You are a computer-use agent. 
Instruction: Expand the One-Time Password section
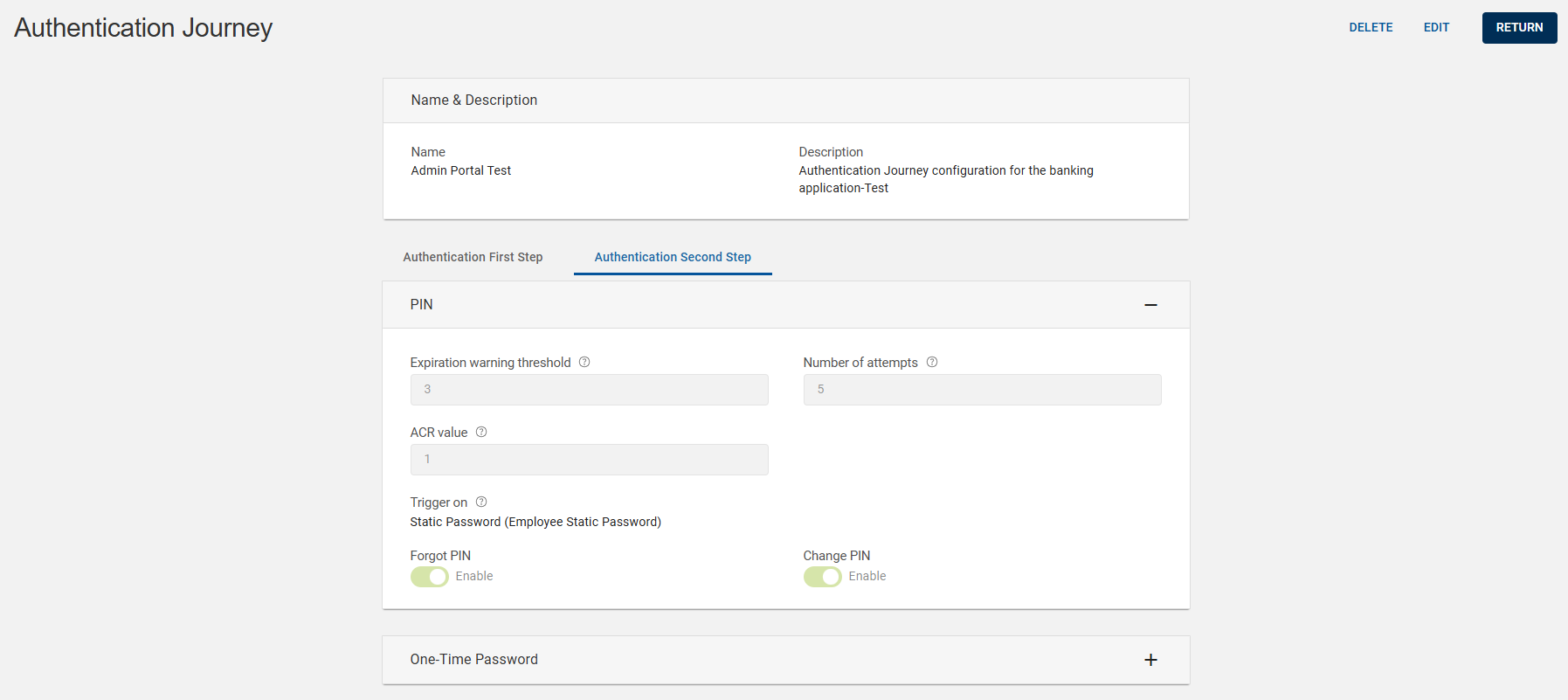coord(1150,660)
